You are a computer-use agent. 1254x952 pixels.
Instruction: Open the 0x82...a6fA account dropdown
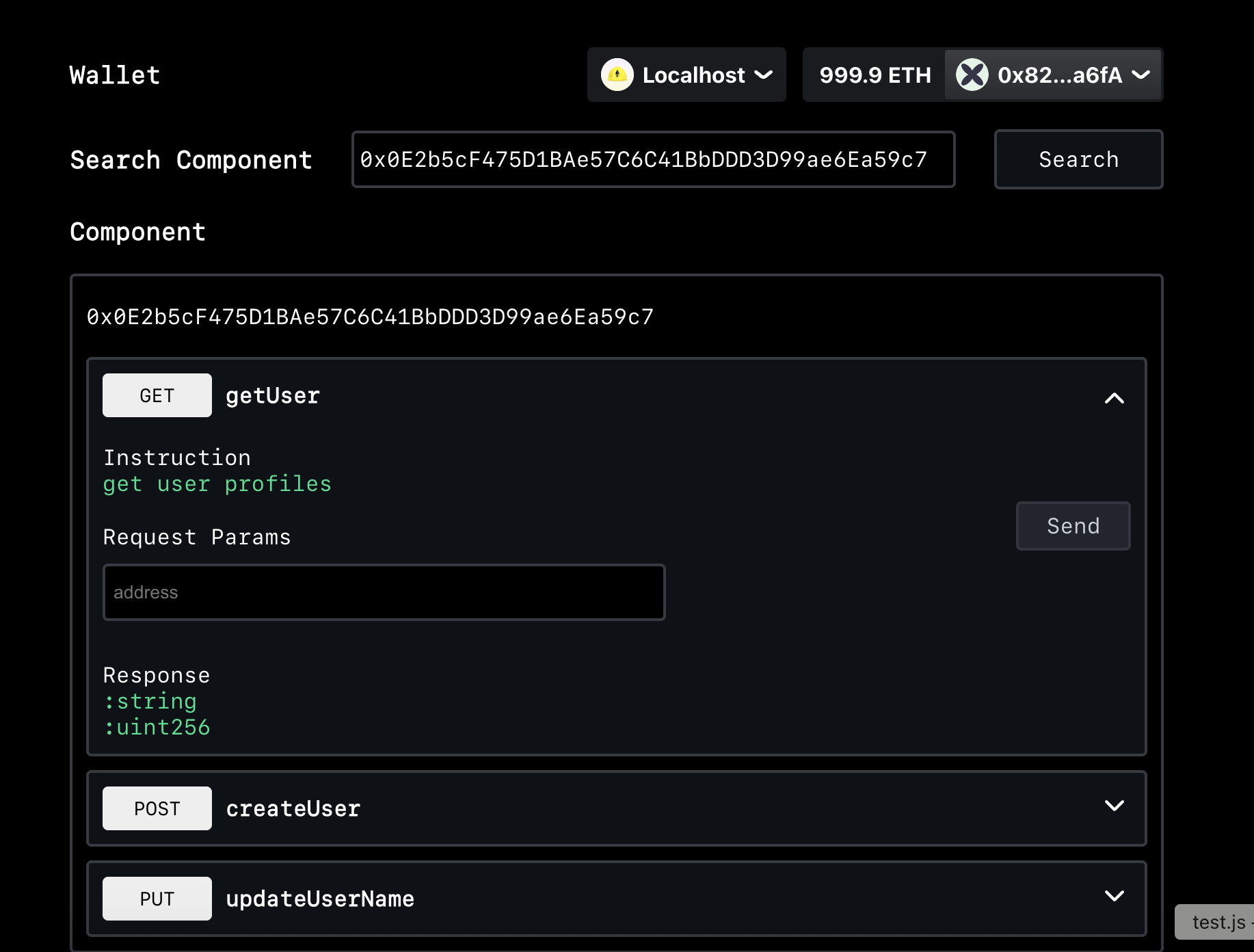(1053, 75)
